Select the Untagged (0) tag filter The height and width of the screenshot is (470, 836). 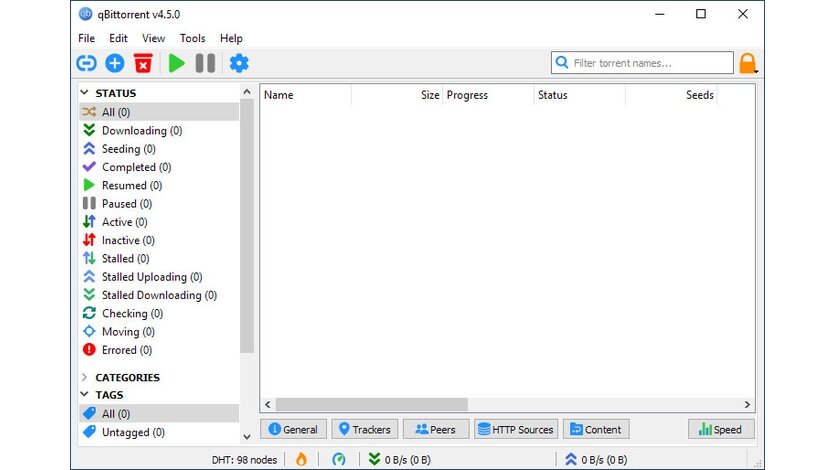[x=159, y=432]
